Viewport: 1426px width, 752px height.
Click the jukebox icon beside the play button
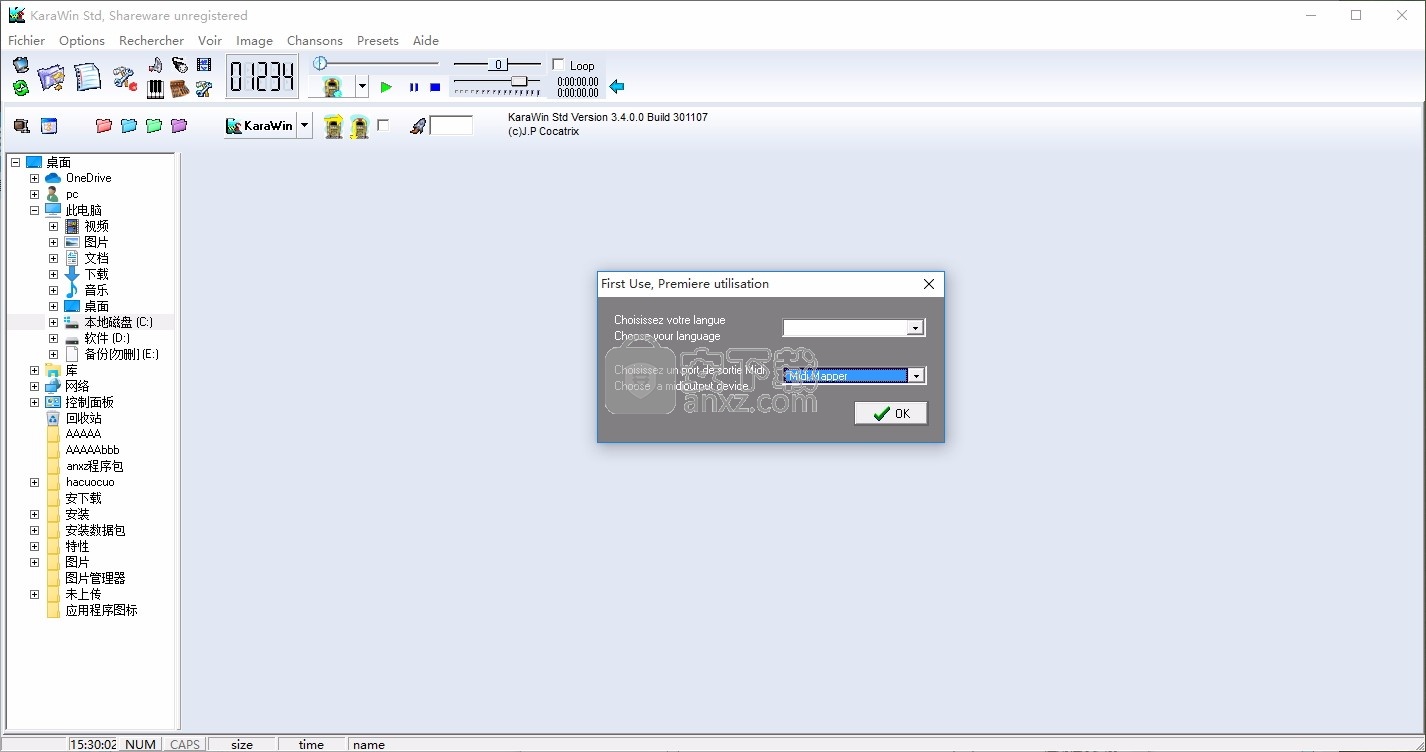click(x=333, y=87)
